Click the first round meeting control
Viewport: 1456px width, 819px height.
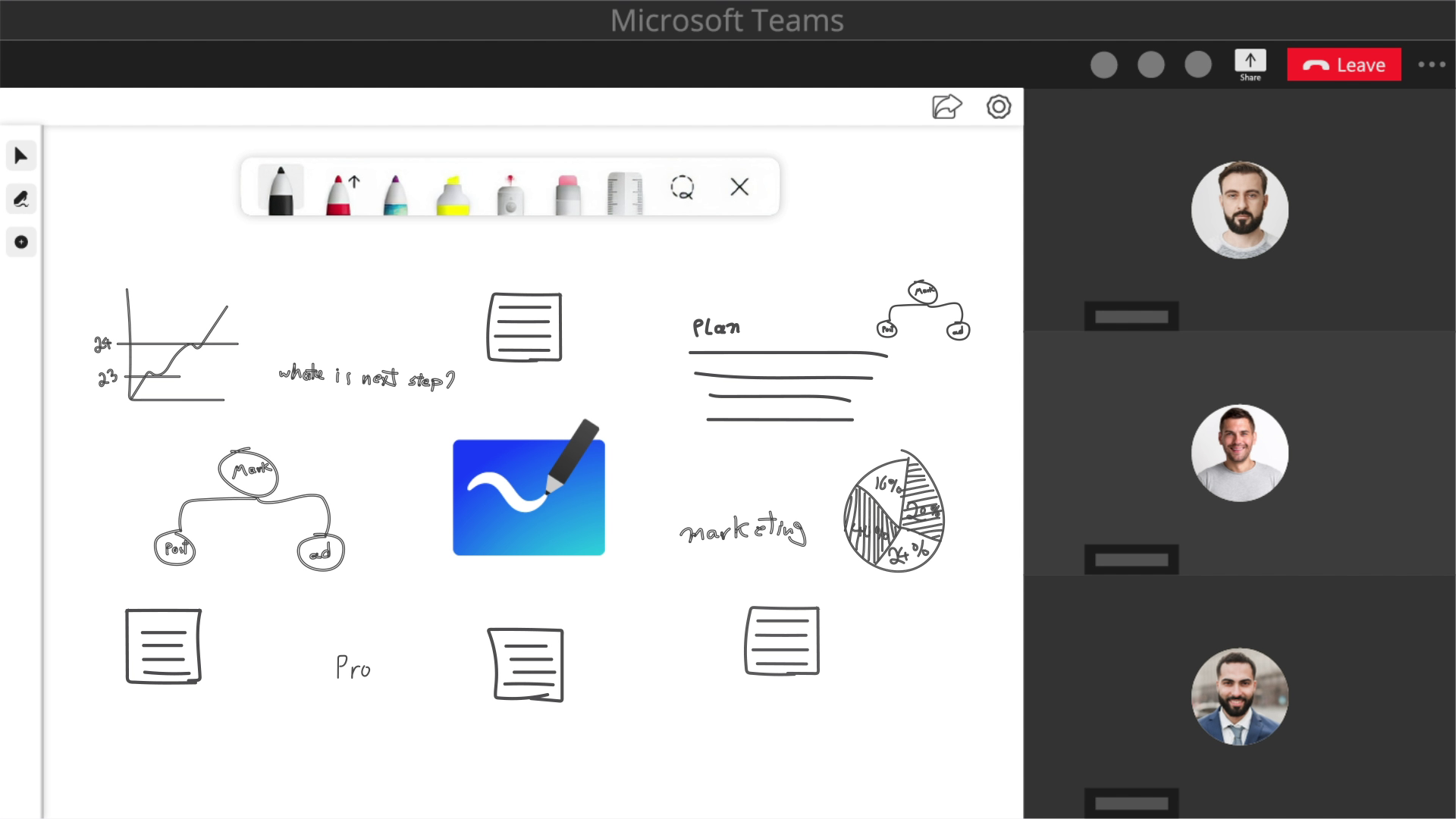[1104, 64]
